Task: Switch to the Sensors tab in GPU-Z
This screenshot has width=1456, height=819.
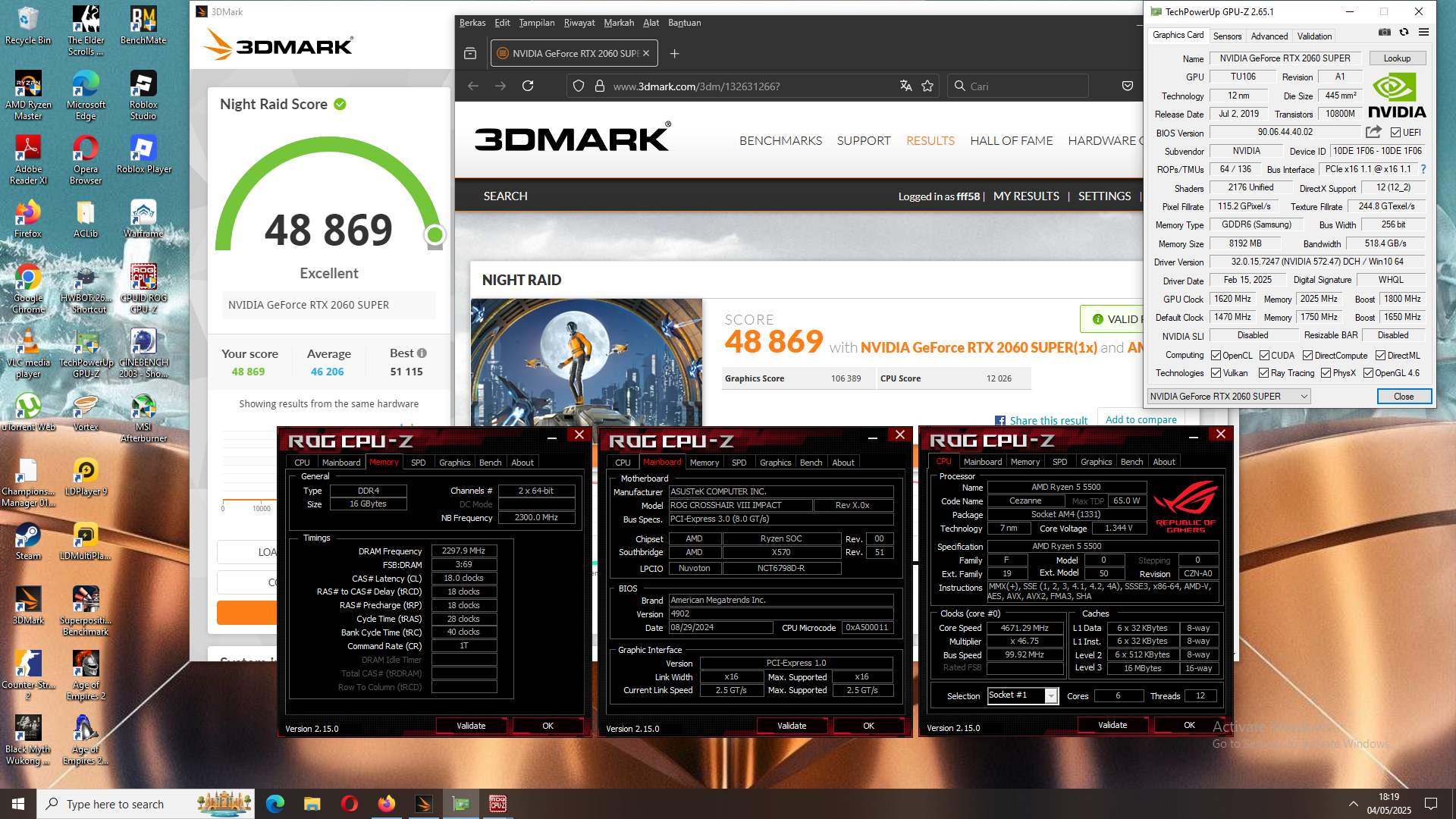Action: 1227,36
